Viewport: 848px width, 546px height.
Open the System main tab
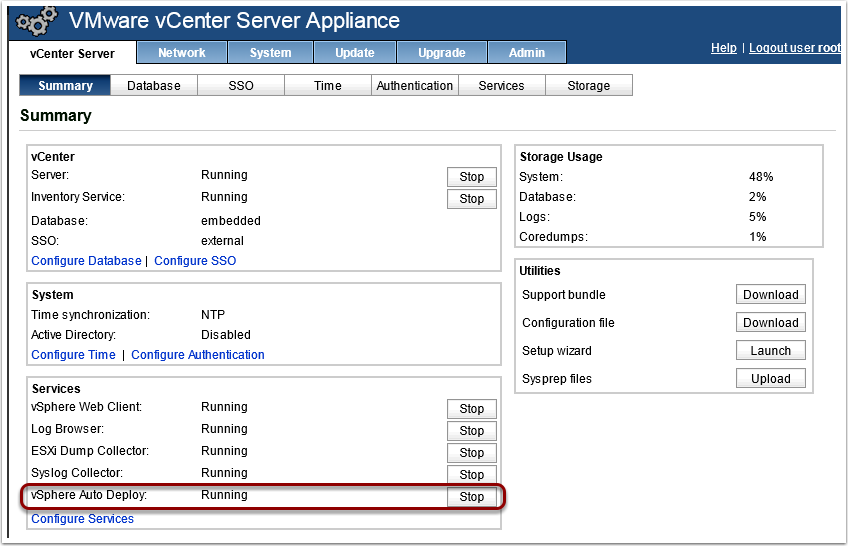tap(270, 53)
